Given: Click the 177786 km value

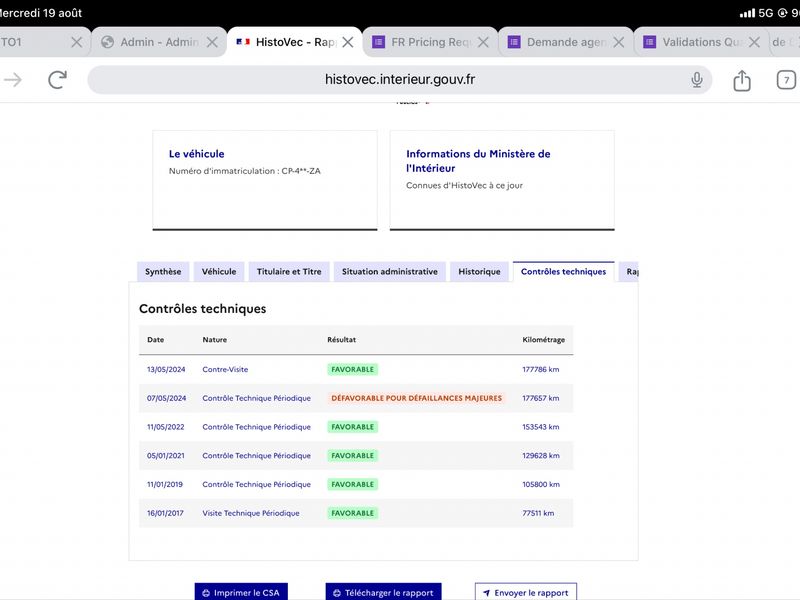Looking at the screenshot, I should click(x=540, y=369).
